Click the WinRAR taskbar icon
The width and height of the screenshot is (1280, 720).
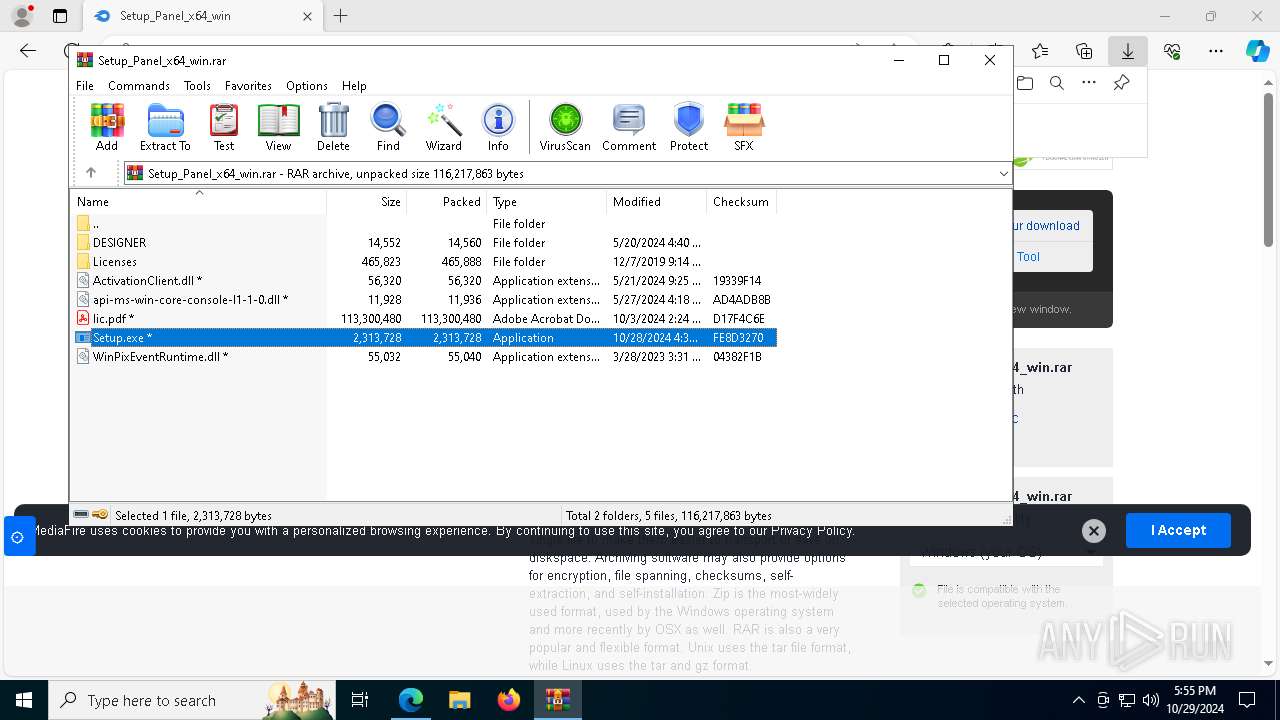coord(558,700)
